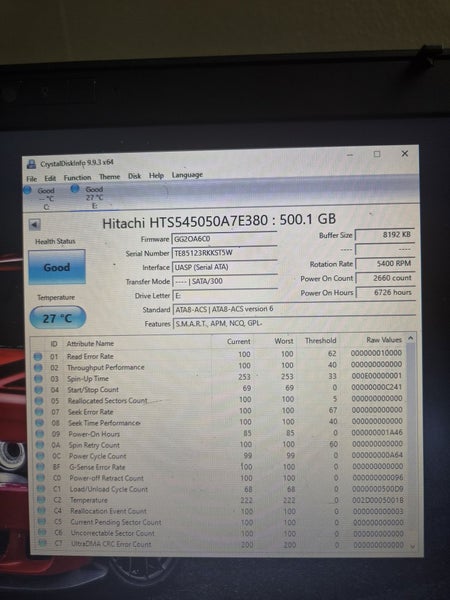Click status icon for G-Sense Error Rate

point(41,467)
